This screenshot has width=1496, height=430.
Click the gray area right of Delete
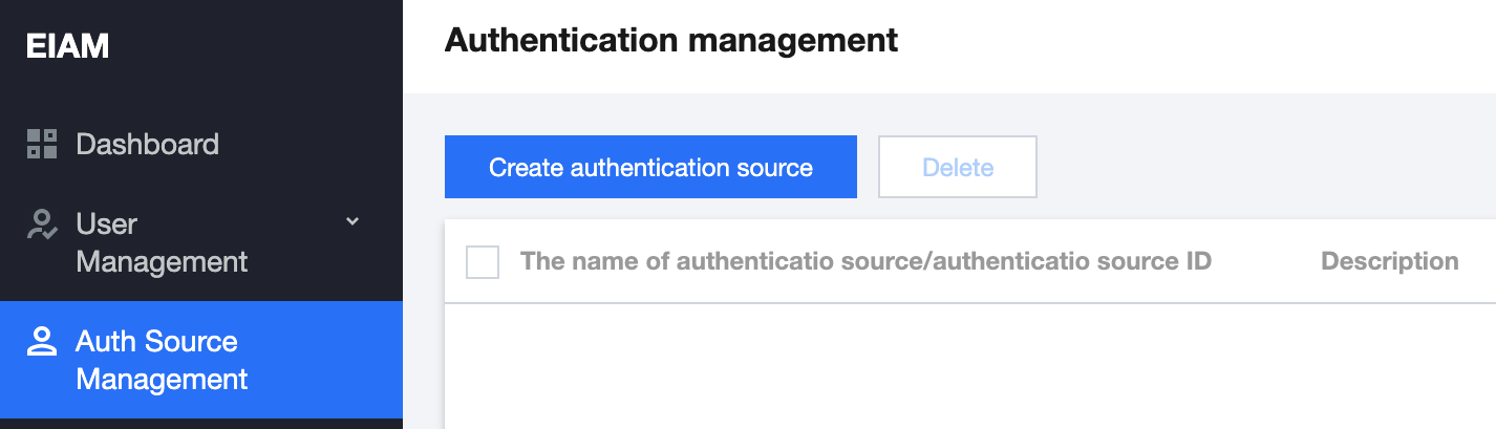(x=1266, y=167)
